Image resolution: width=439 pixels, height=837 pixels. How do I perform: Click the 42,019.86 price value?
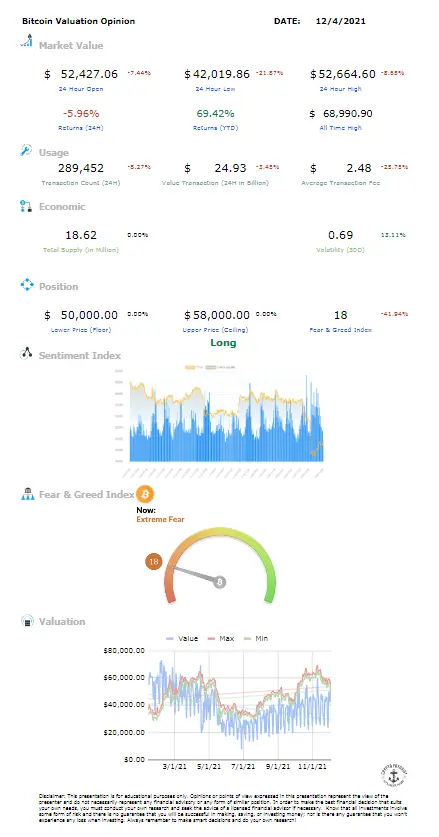[221, 74]
